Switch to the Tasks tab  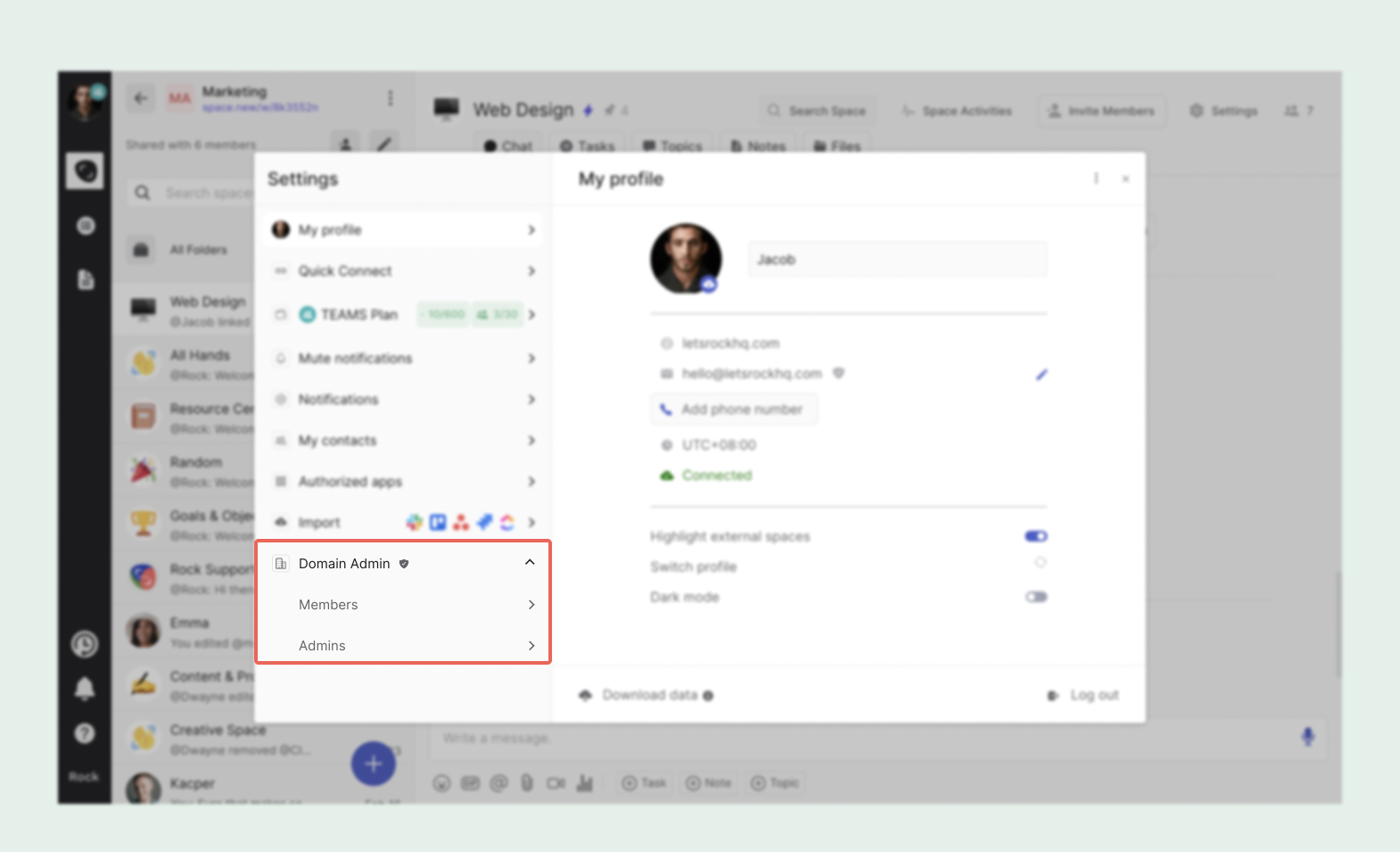(x=588, y=146)
